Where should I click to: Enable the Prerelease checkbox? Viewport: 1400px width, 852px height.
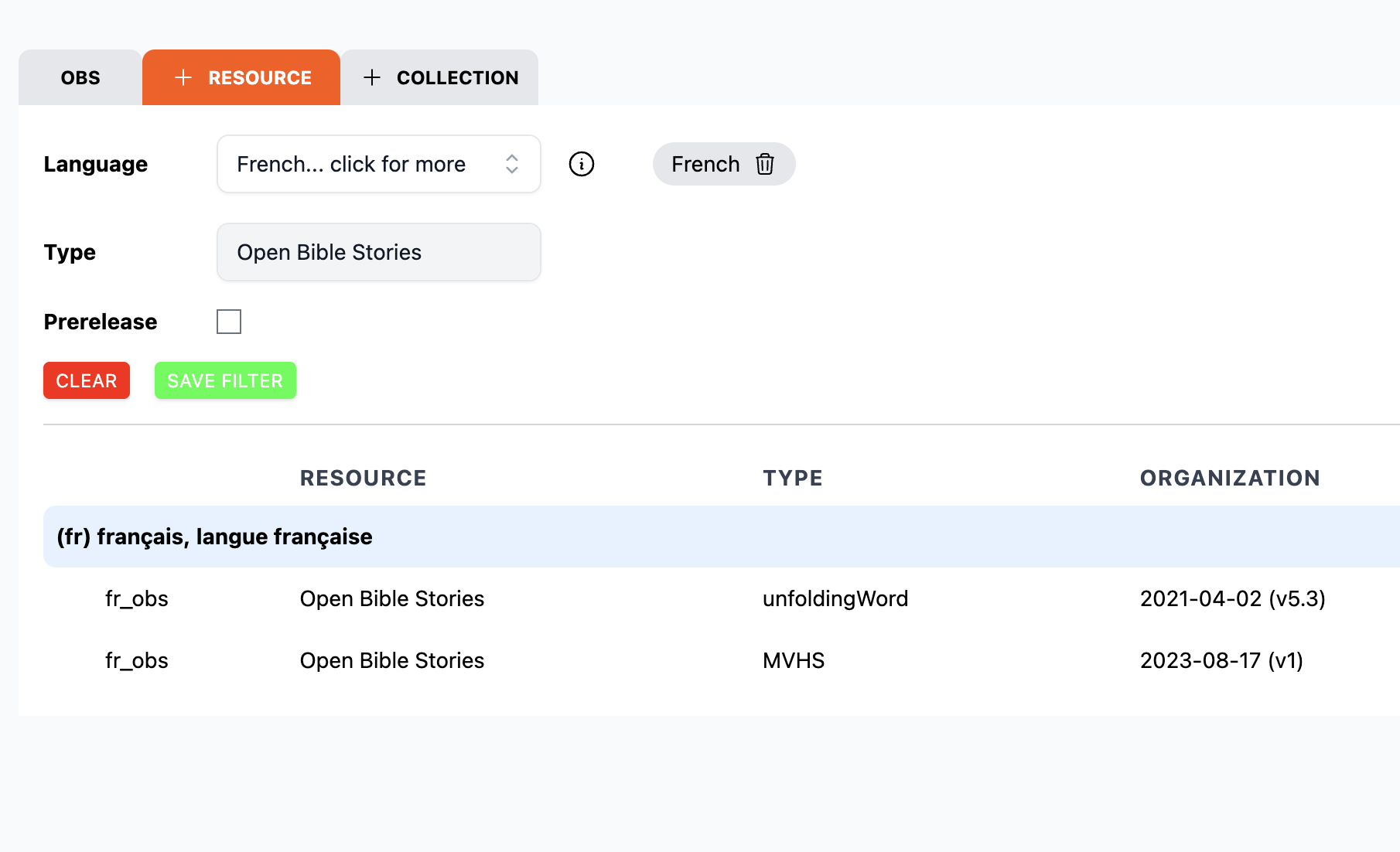229,321
